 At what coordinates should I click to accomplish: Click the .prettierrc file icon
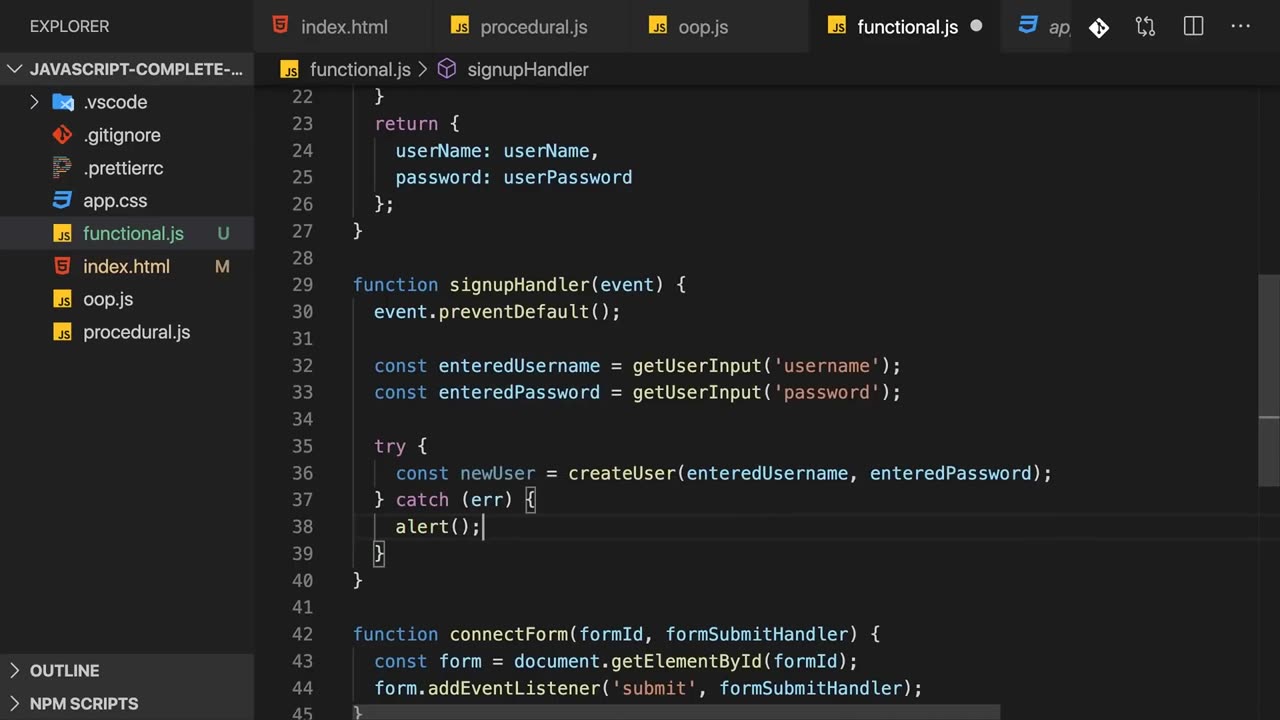(63, 168)
